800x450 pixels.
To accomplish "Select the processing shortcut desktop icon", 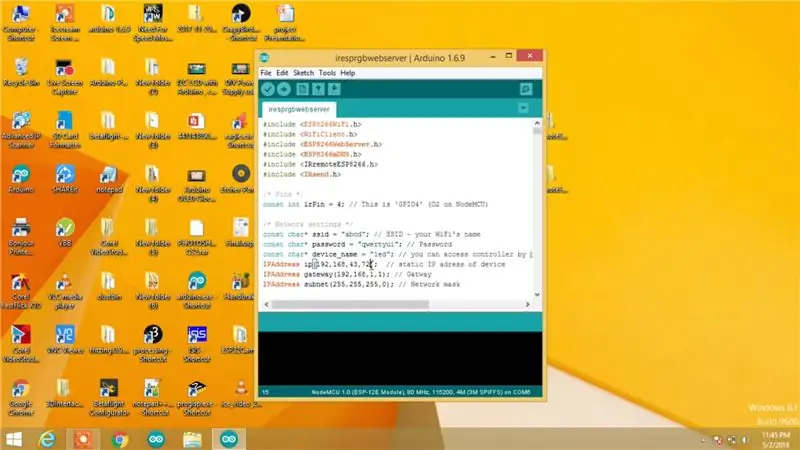I will [x=153, y=344].
